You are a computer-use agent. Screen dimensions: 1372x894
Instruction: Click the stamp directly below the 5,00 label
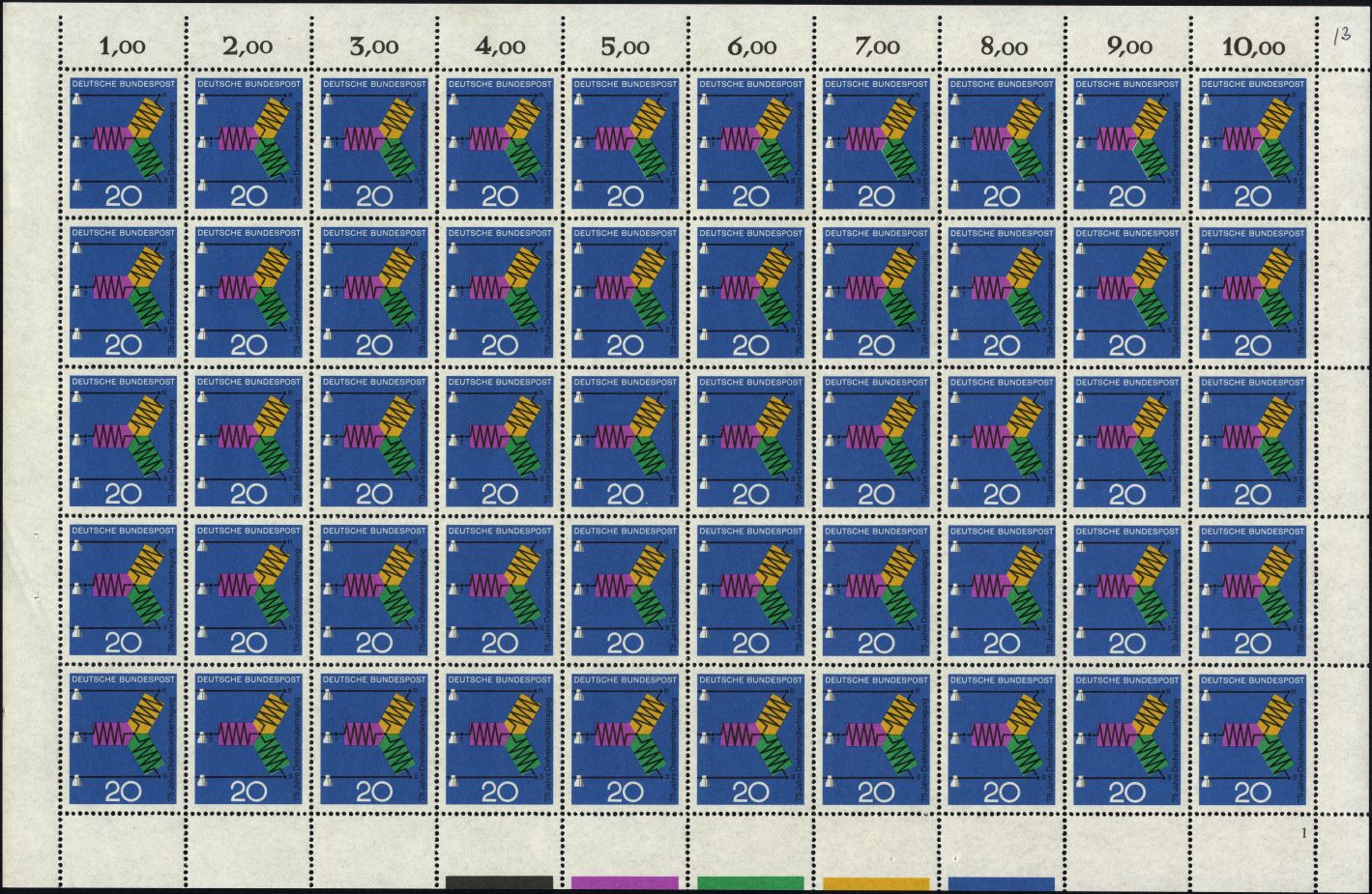tap(625, 144)
